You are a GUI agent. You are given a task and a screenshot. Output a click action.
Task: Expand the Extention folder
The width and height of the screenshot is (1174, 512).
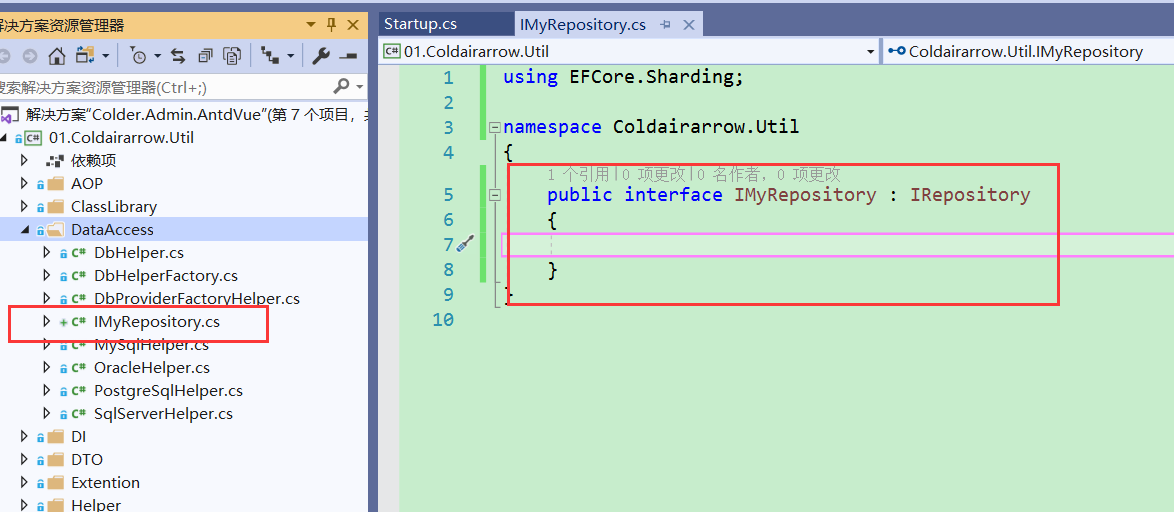coord(24,483)
